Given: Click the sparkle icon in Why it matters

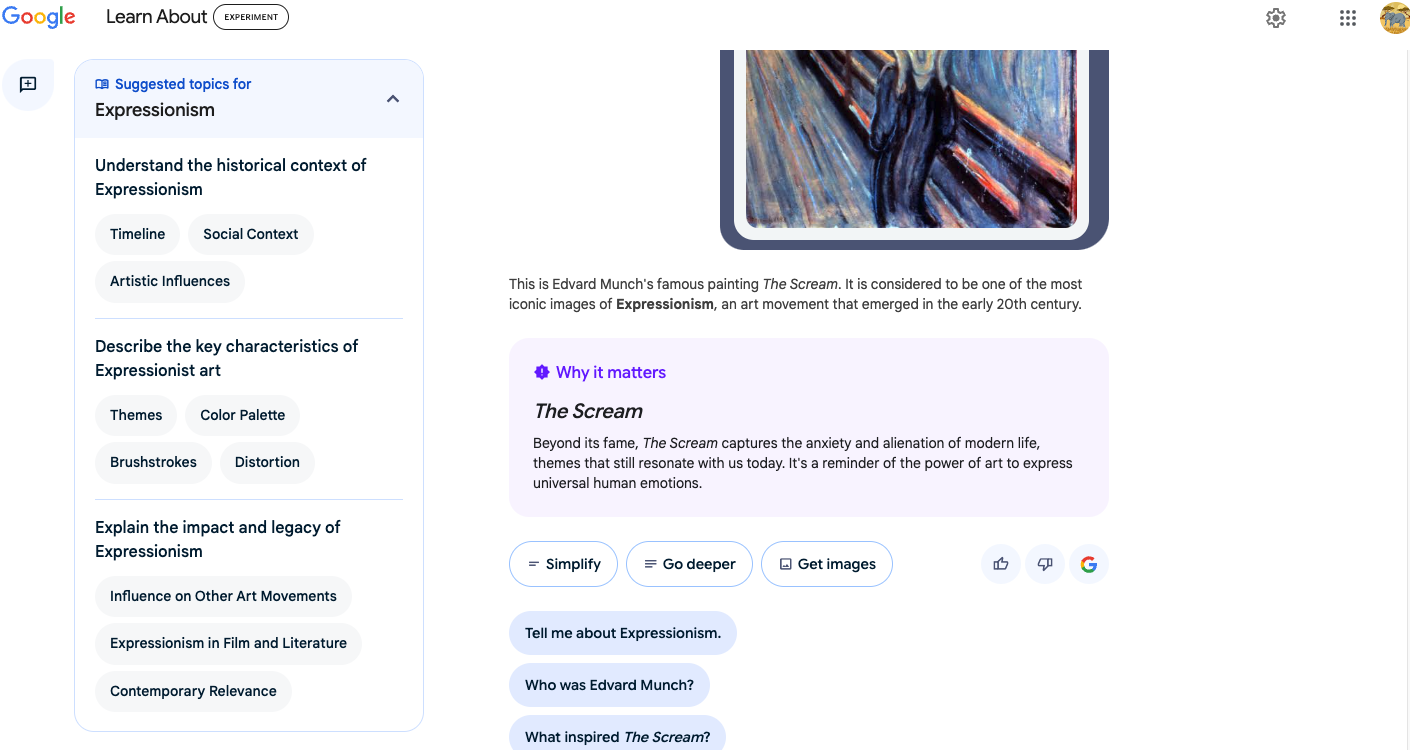Looking at the screenshot, I should tap(541, 372).
